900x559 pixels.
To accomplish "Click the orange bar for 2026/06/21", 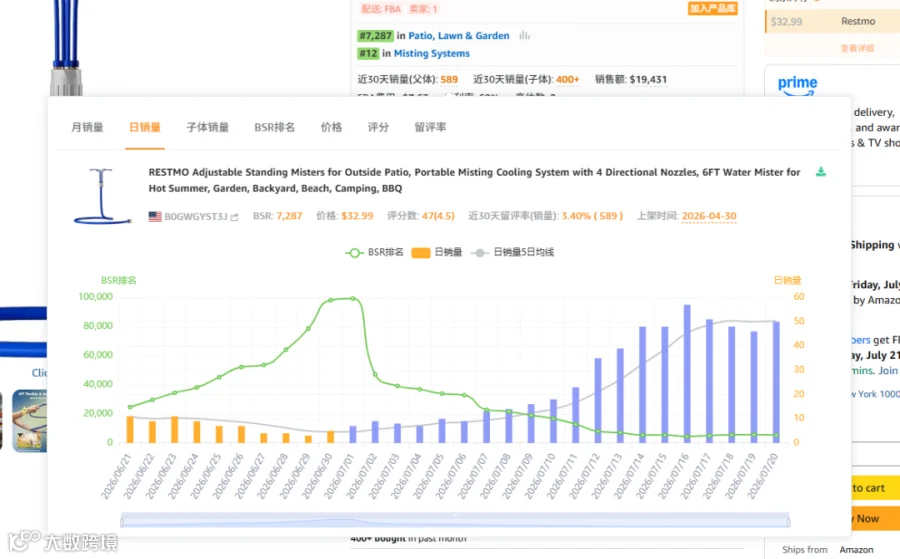I will [130, 429].
